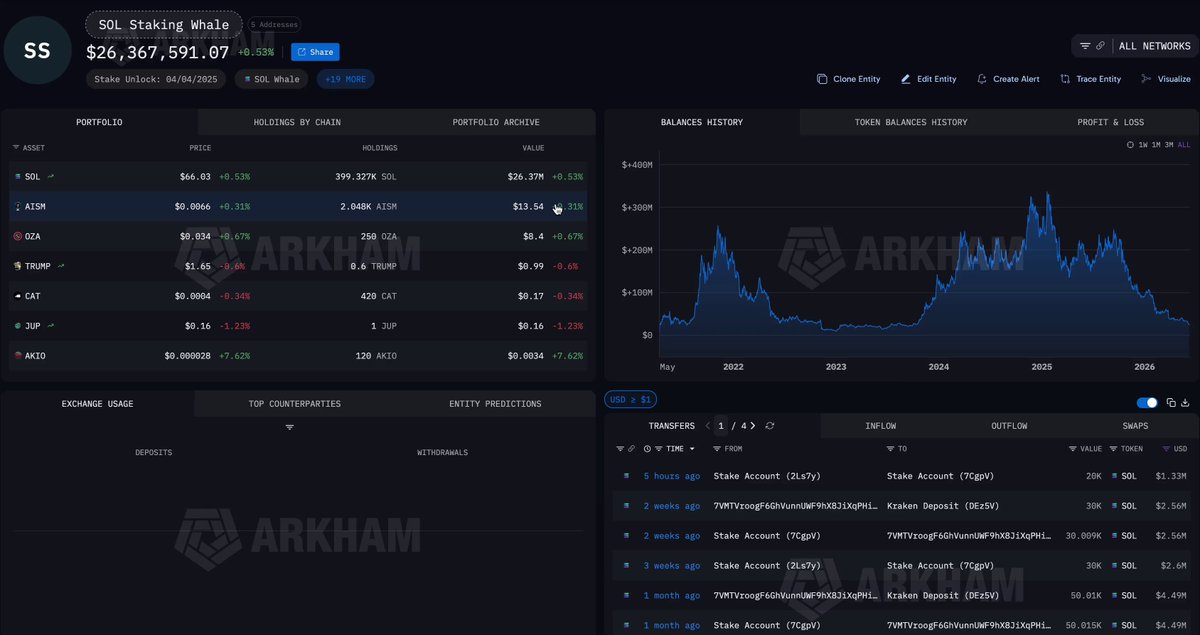Click the Clone Entity icon
This screenshot has width=1200, height=635.
click(x=822, y=79)
